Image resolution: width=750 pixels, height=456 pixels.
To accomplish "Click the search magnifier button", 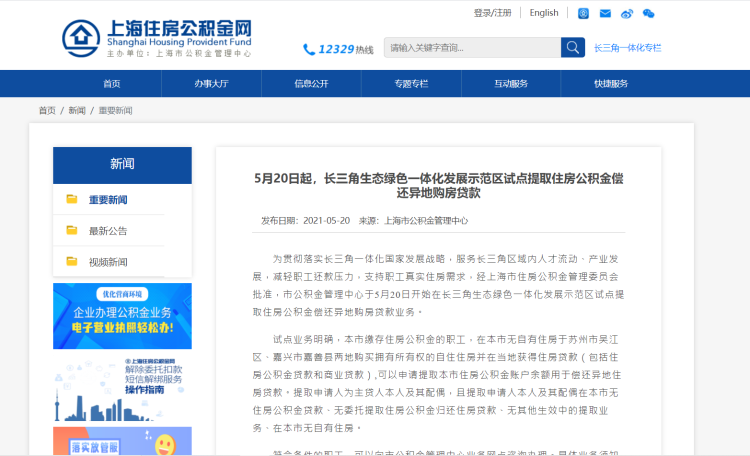I will (x=573, y=47).
